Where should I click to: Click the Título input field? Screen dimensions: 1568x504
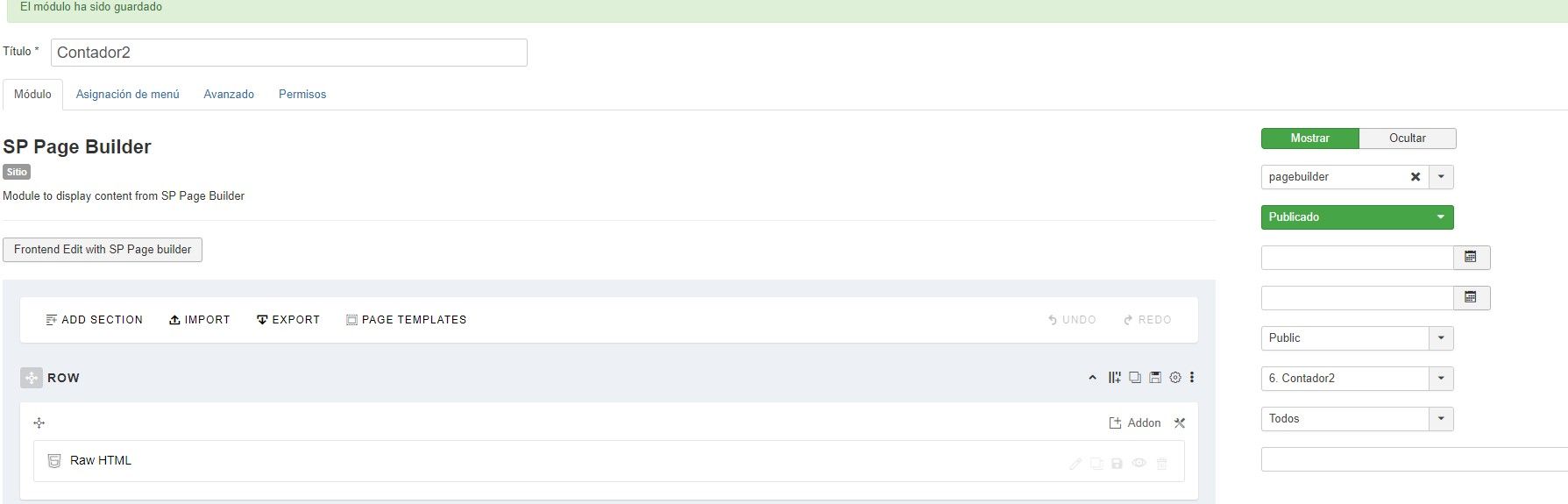289,53
